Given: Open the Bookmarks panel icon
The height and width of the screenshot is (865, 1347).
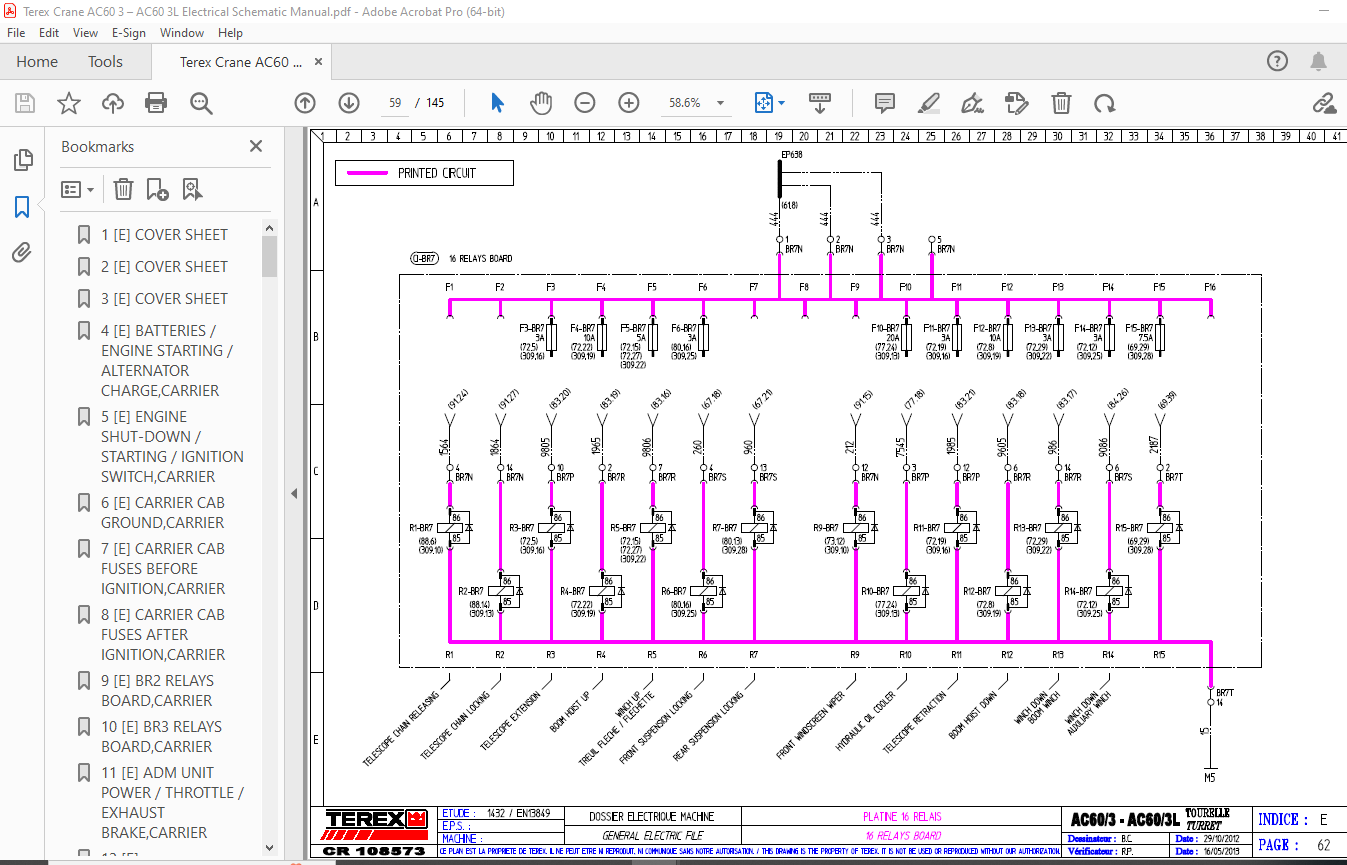Looking at the screenshot, I should (x=22, y=206).
